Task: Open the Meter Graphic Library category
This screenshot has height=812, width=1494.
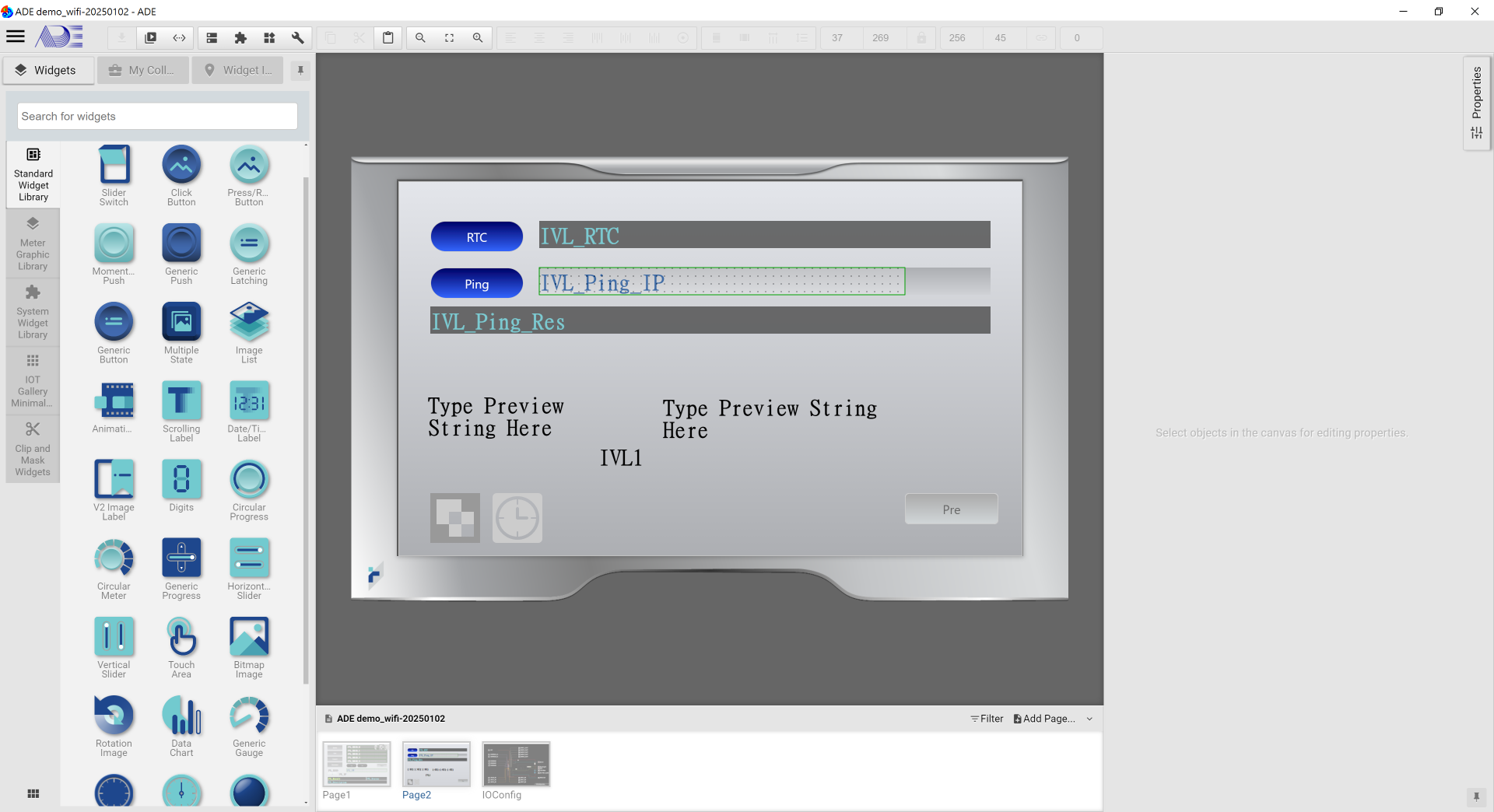Action: point(33,243)
